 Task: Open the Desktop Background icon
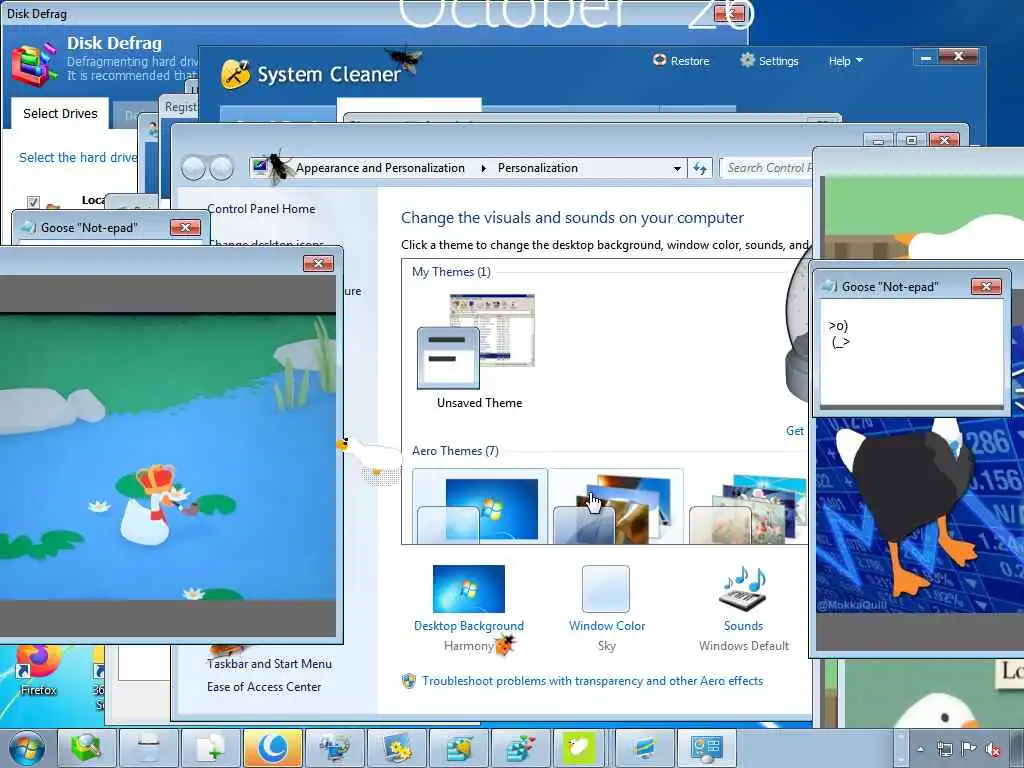coord(469,588)
